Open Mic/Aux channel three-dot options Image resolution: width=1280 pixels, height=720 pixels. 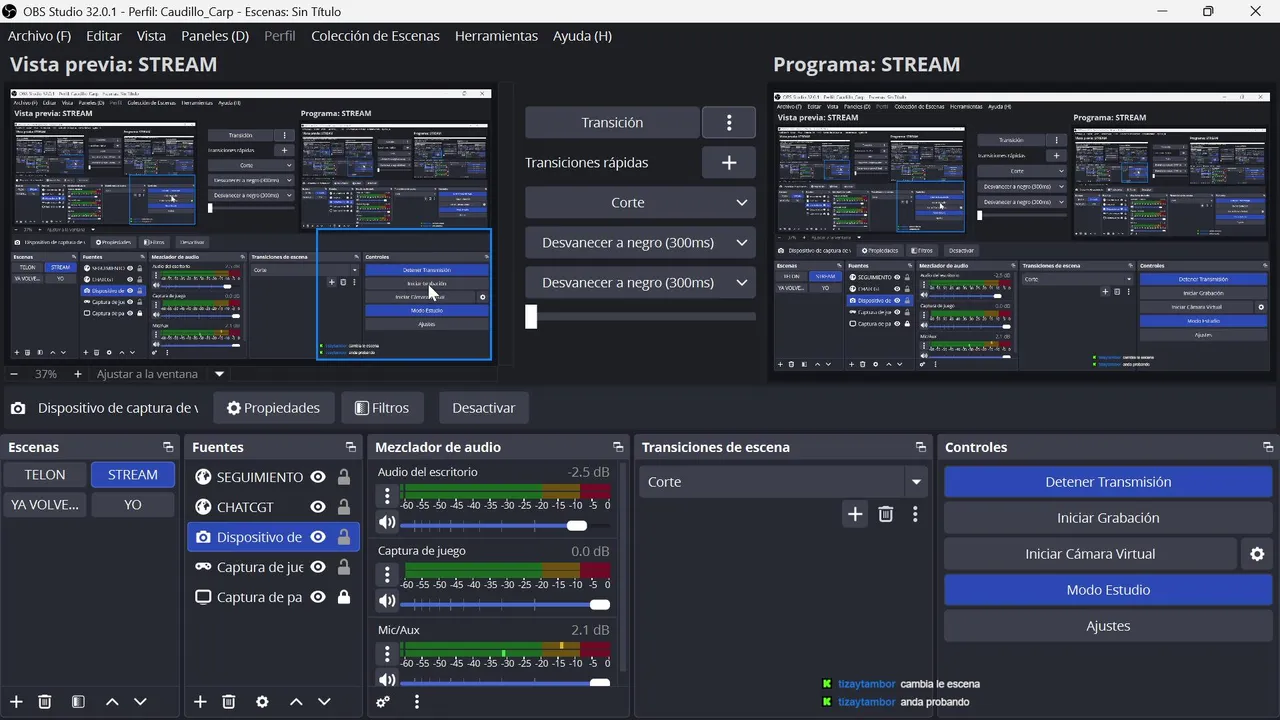pos(387,654)
